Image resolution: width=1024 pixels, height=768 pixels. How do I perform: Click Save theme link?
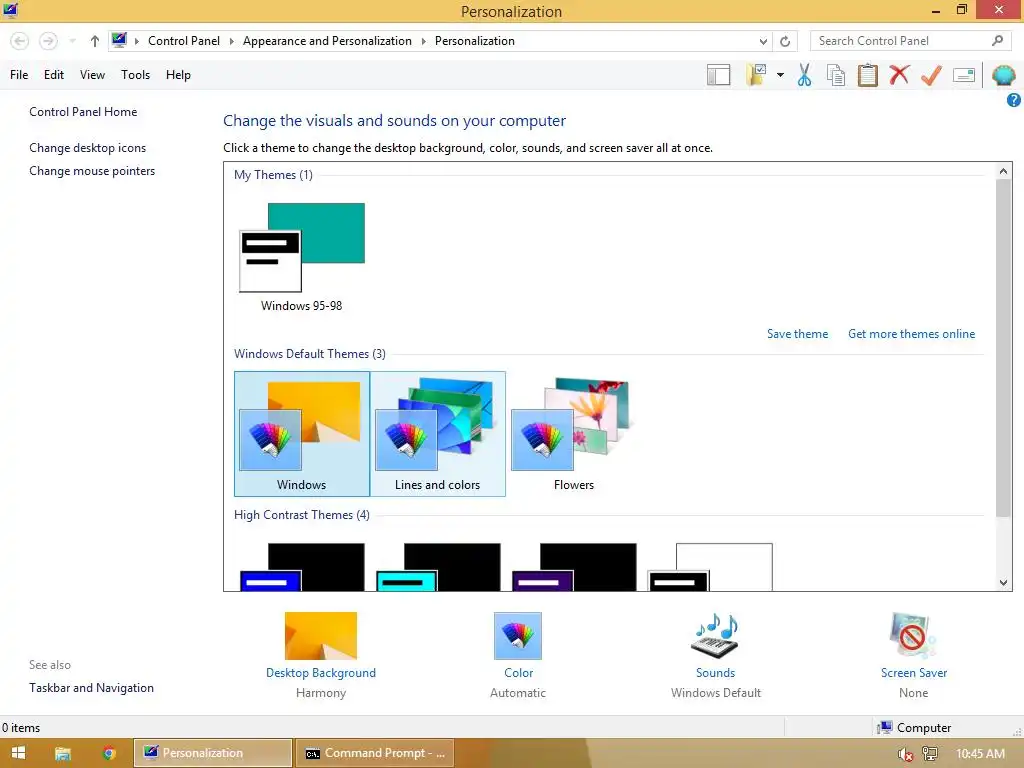click(797, 334)
